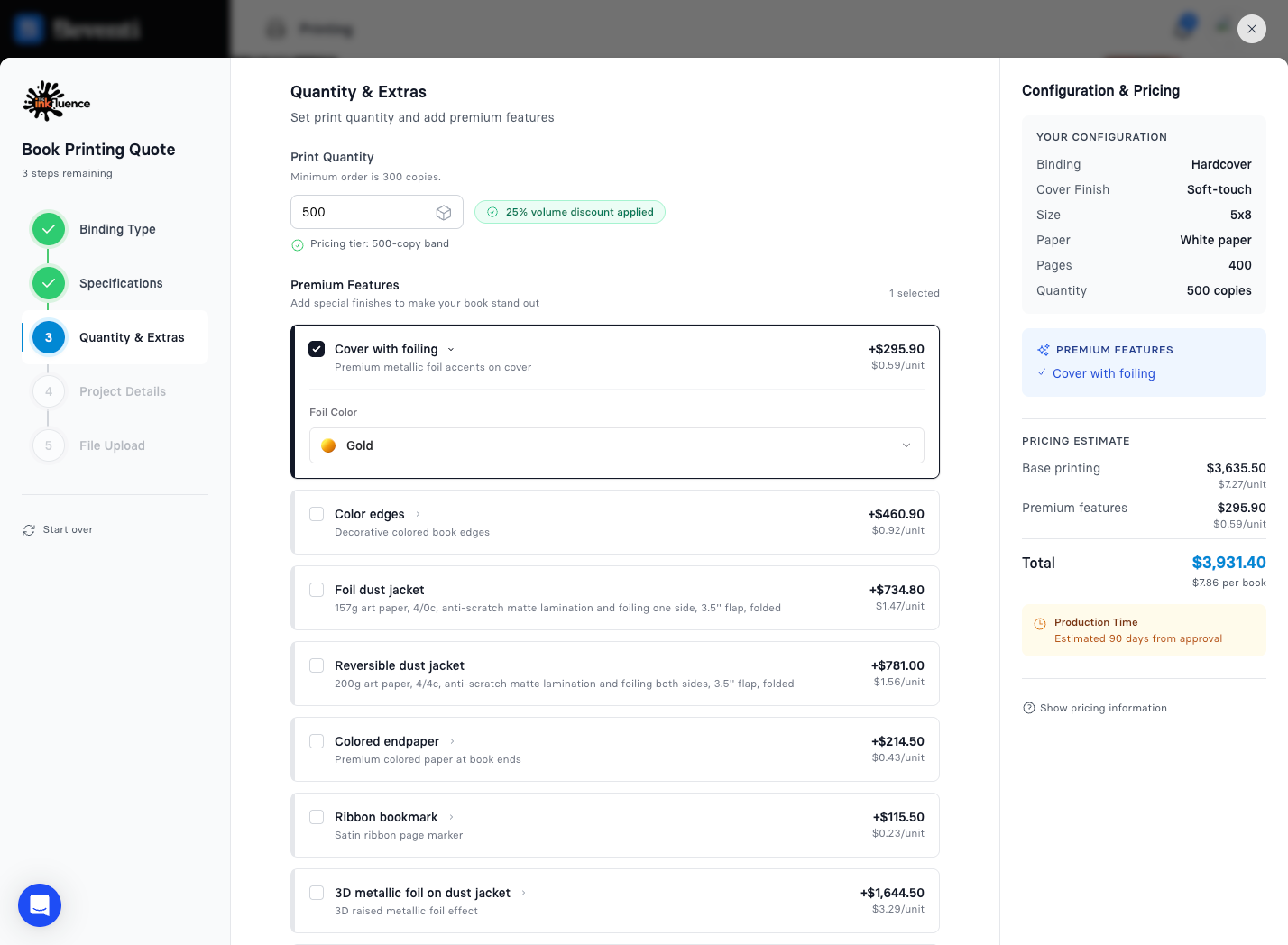
Task: Expand the 3D metallic foil chevron
Action: pos(523,894)
